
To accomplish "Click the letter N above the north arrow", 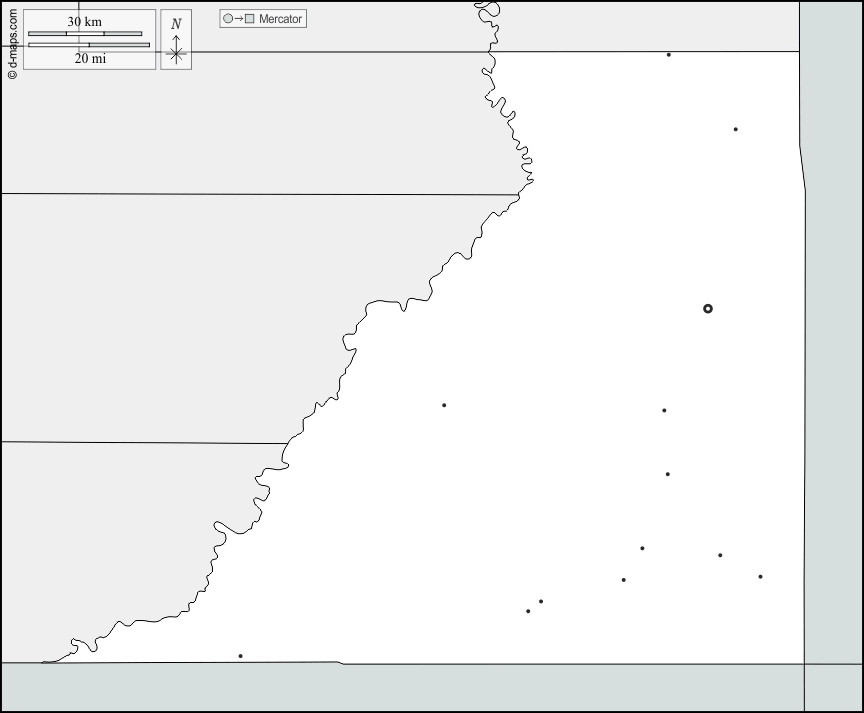I will 176,24.
